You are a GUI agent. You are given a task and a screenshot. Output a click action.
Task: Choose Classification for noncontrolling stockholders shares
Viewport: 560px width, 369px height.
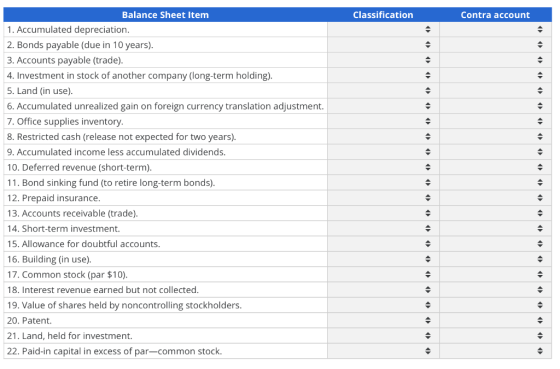click(x=383, y=305)
